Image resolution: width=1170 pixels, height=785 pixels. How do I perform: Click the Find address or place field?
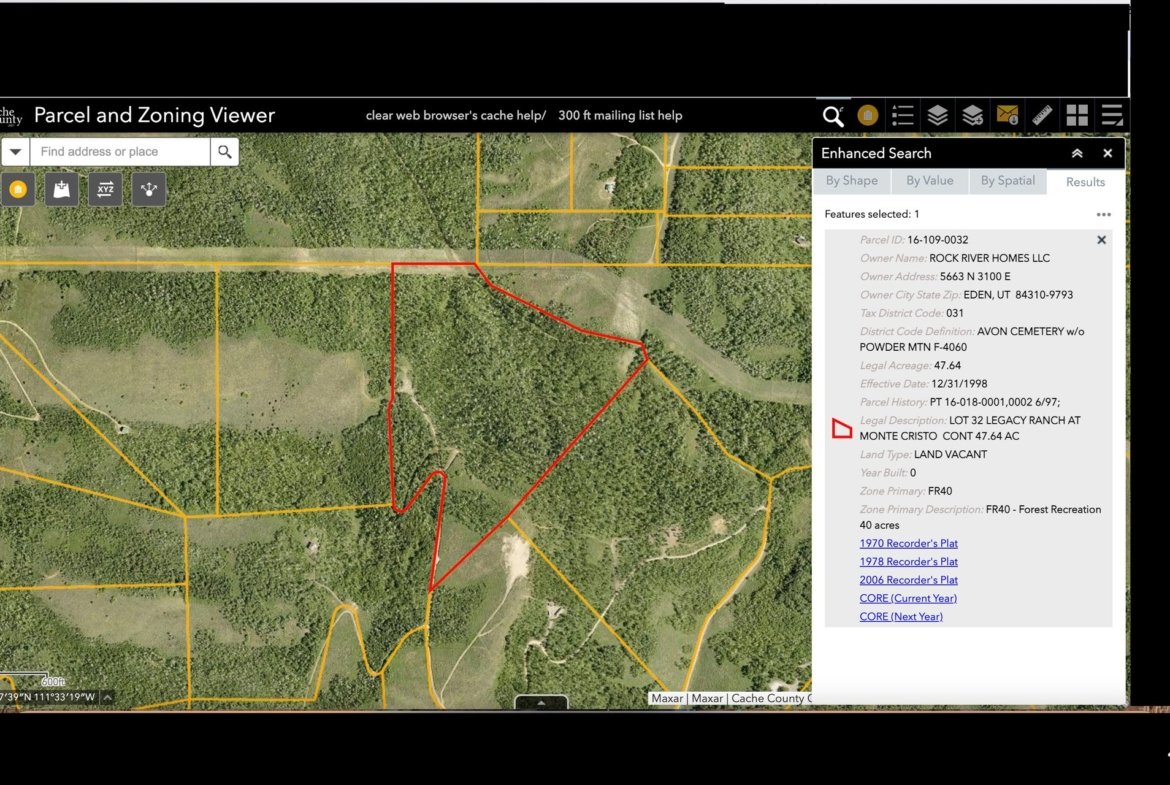(x=120, y=152)
